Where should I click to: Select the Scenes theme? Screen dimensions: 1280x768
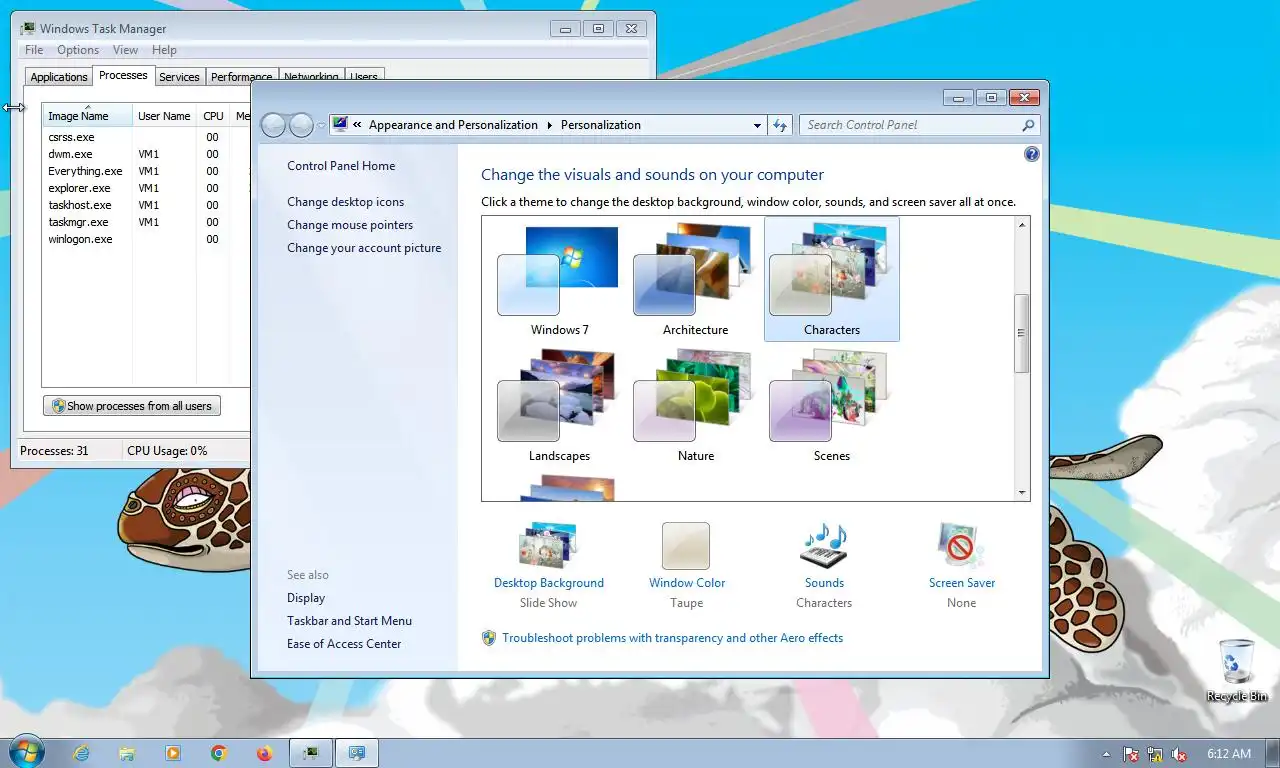[x=831, y=406]
